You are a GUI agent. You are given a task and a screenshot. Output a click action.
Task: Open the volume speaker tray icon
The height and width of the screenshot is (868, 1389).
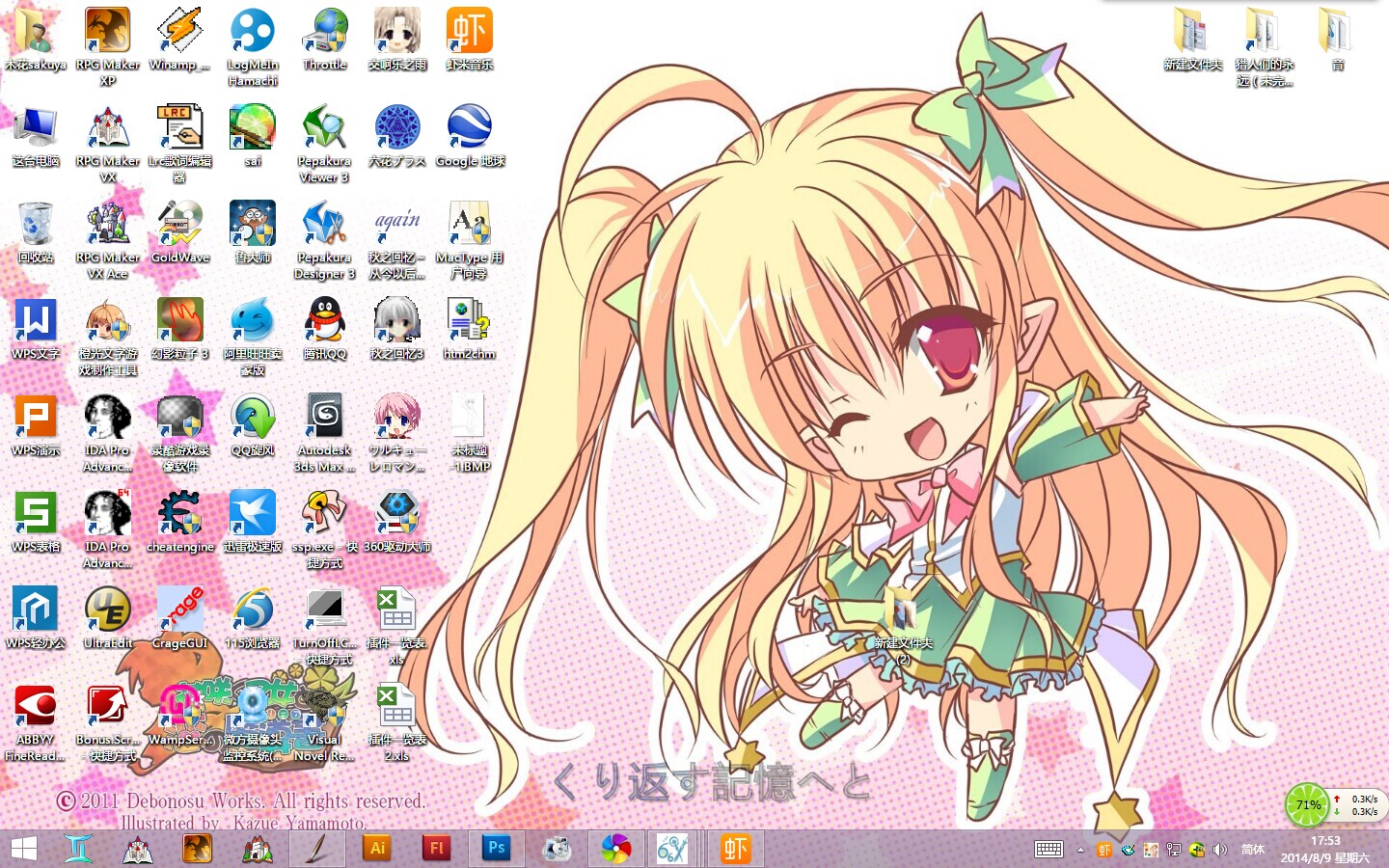(1220, 850)
